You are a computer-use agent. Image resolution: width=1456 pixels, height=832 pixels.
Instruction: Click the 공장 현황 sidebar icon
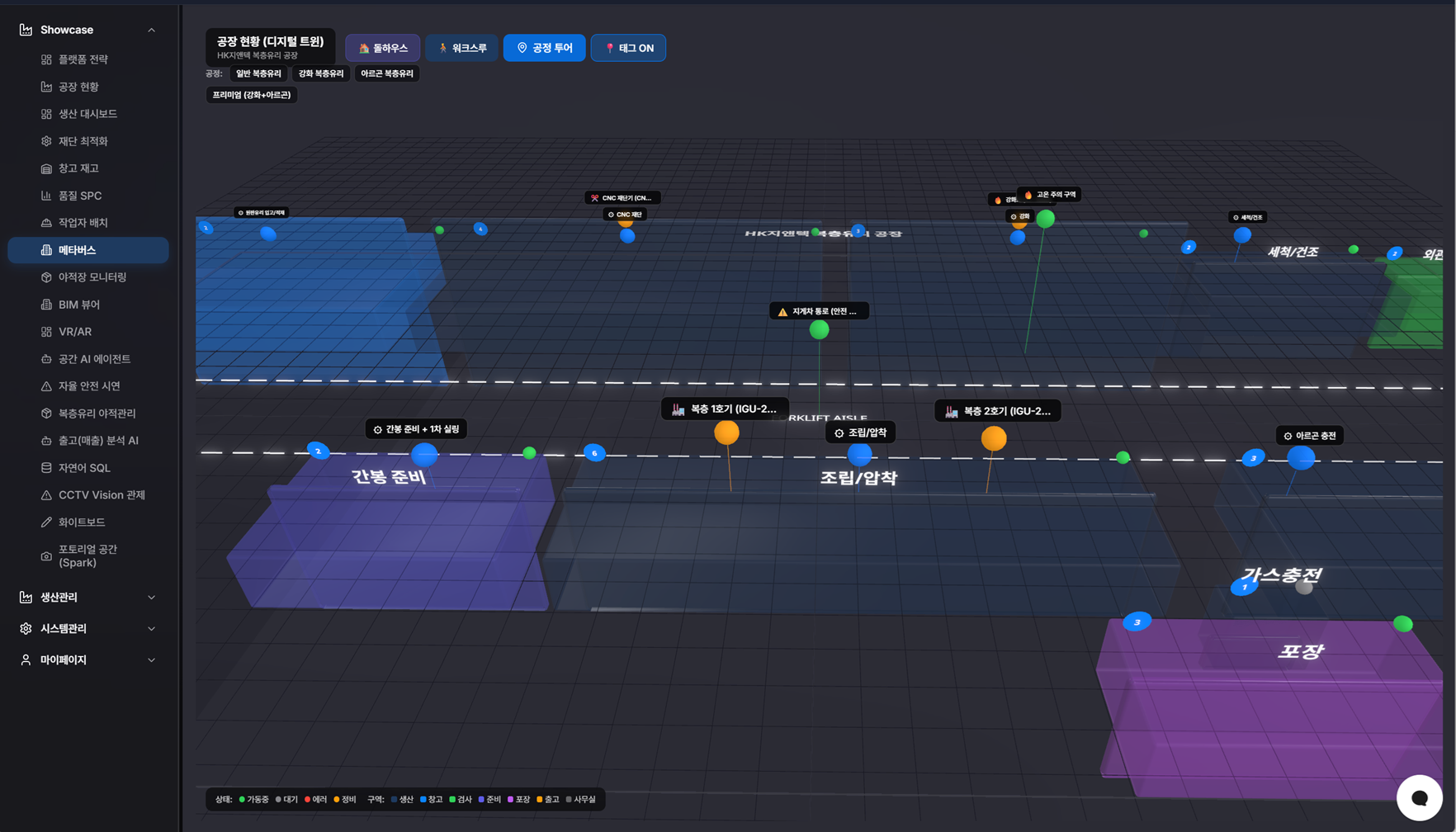46,87
